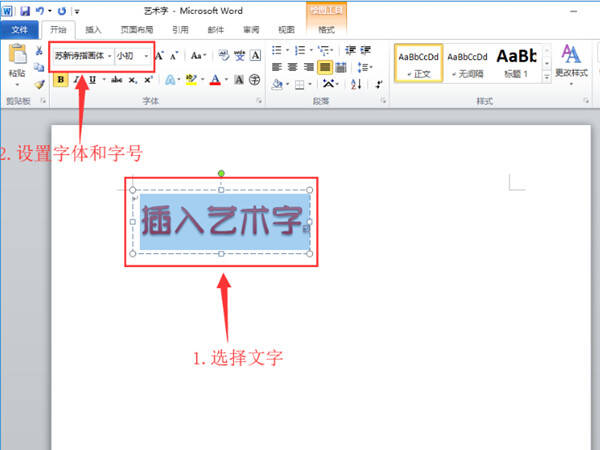Switch to the 邮件 tab
Screen dimensions: 600x450
coord(215,29)
